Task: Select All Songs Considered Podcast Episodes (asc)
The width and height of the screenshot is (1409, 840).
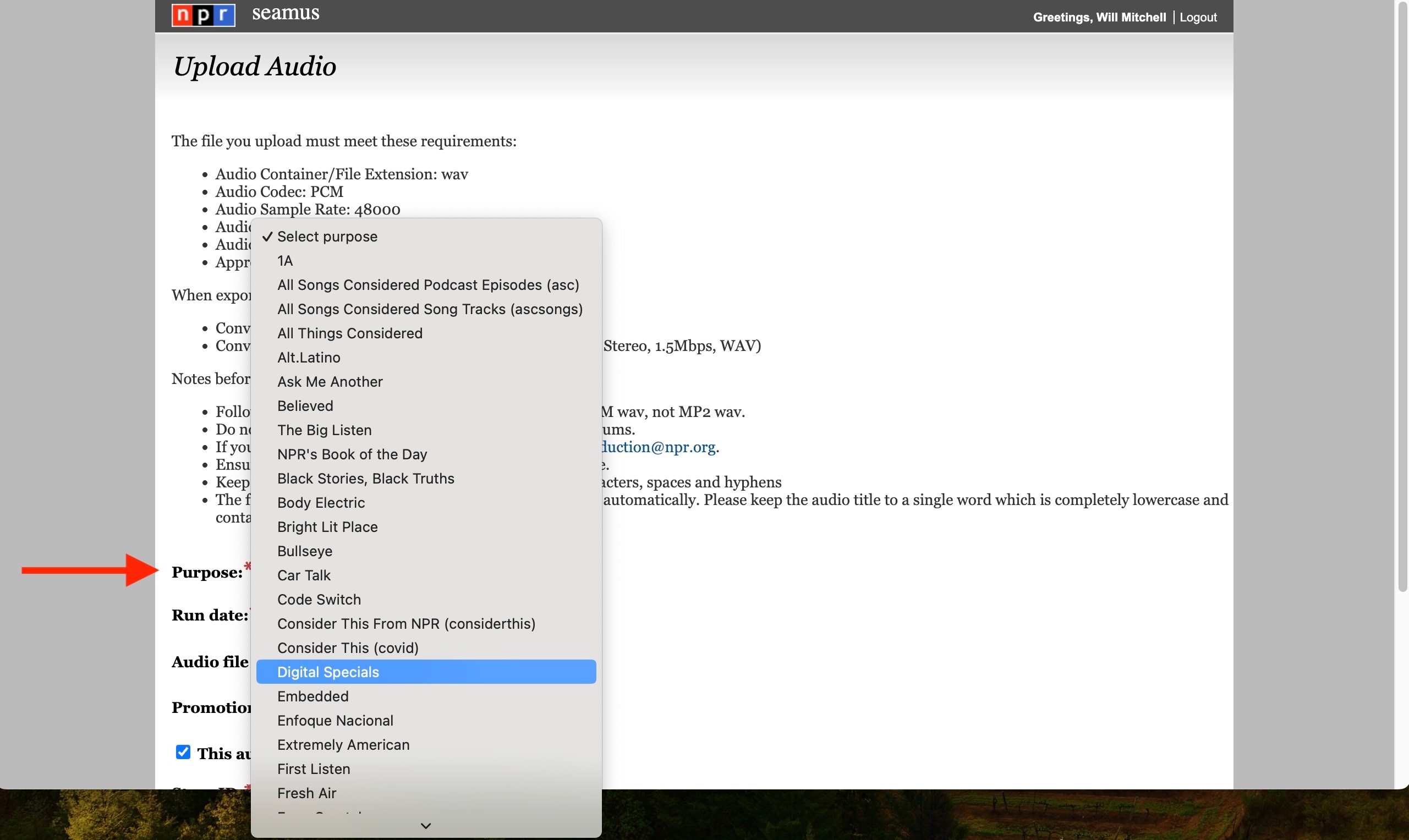Action: click(x=426, y=285)
